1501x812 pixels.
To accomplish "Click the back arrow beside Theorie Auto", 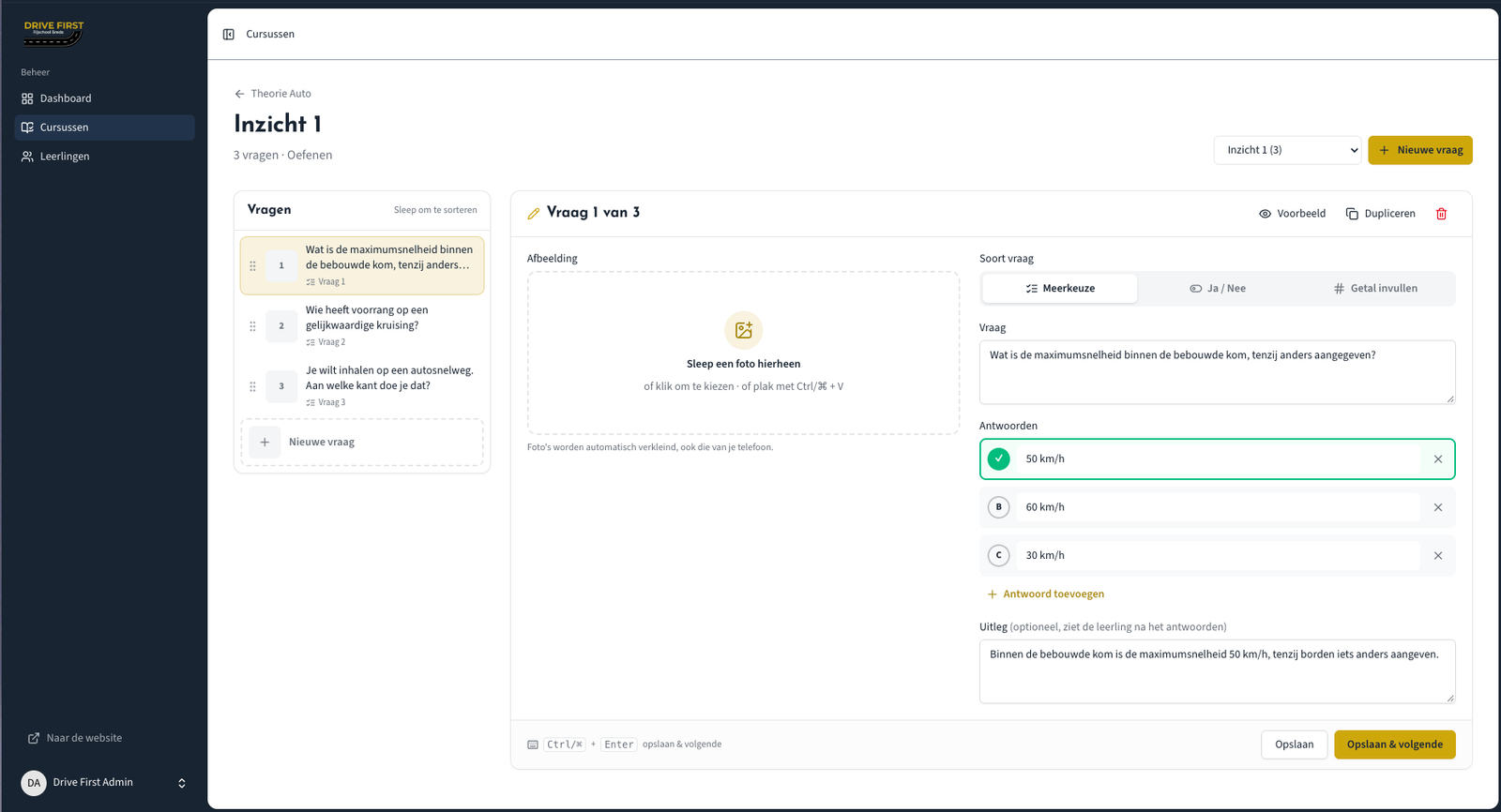I will (x=239, y=94).
